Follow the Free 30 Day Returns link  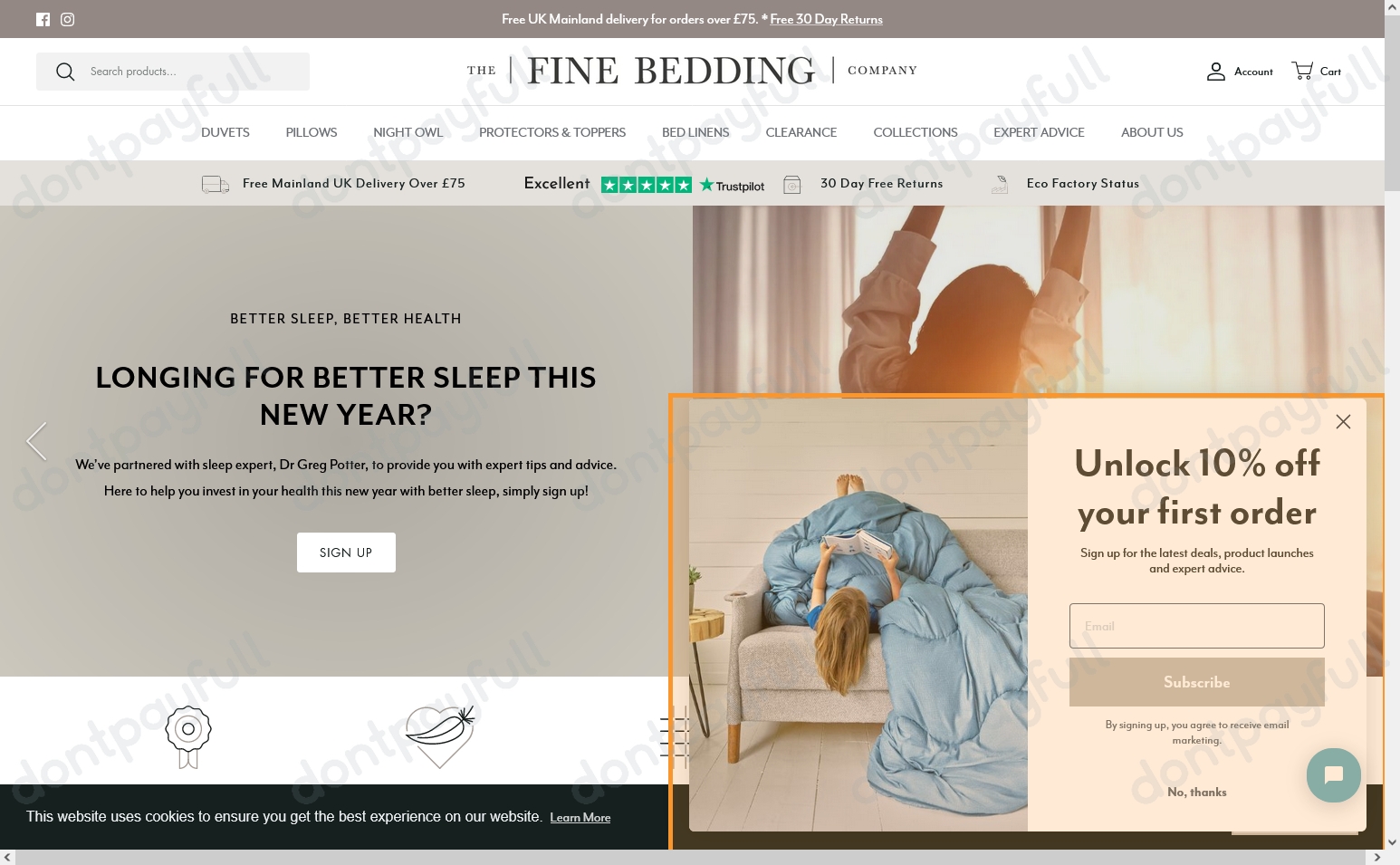(826, 19)
